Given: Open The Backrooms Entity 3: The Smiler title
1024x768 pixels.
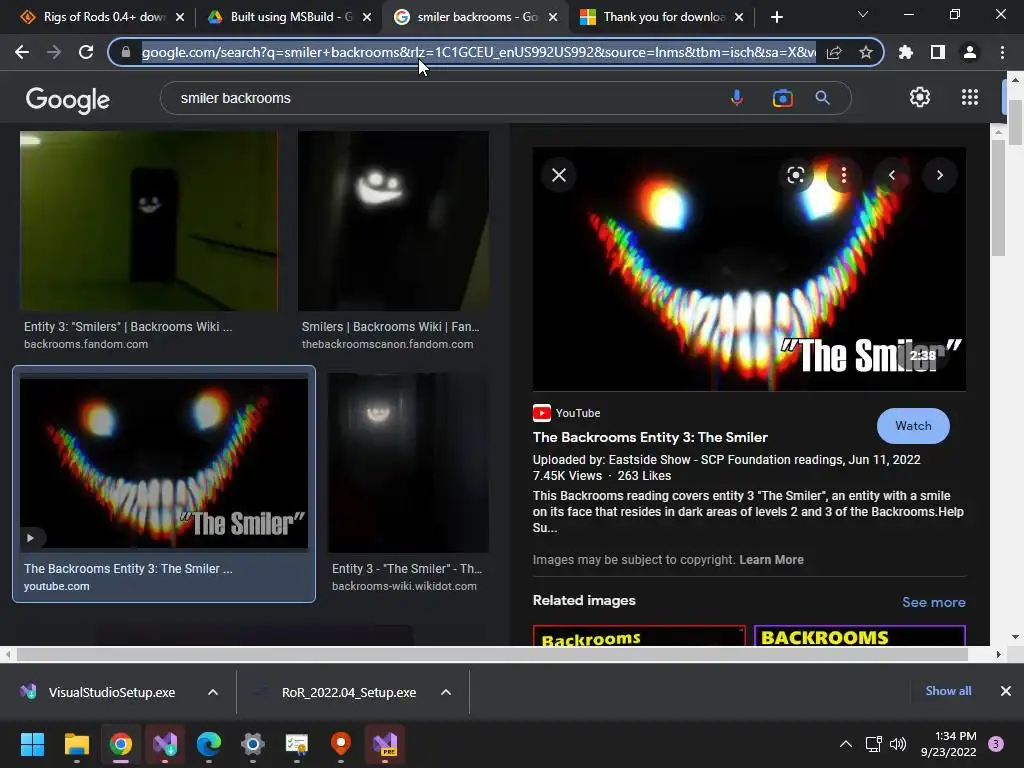Looking at the screenshot, I should 650,437.
